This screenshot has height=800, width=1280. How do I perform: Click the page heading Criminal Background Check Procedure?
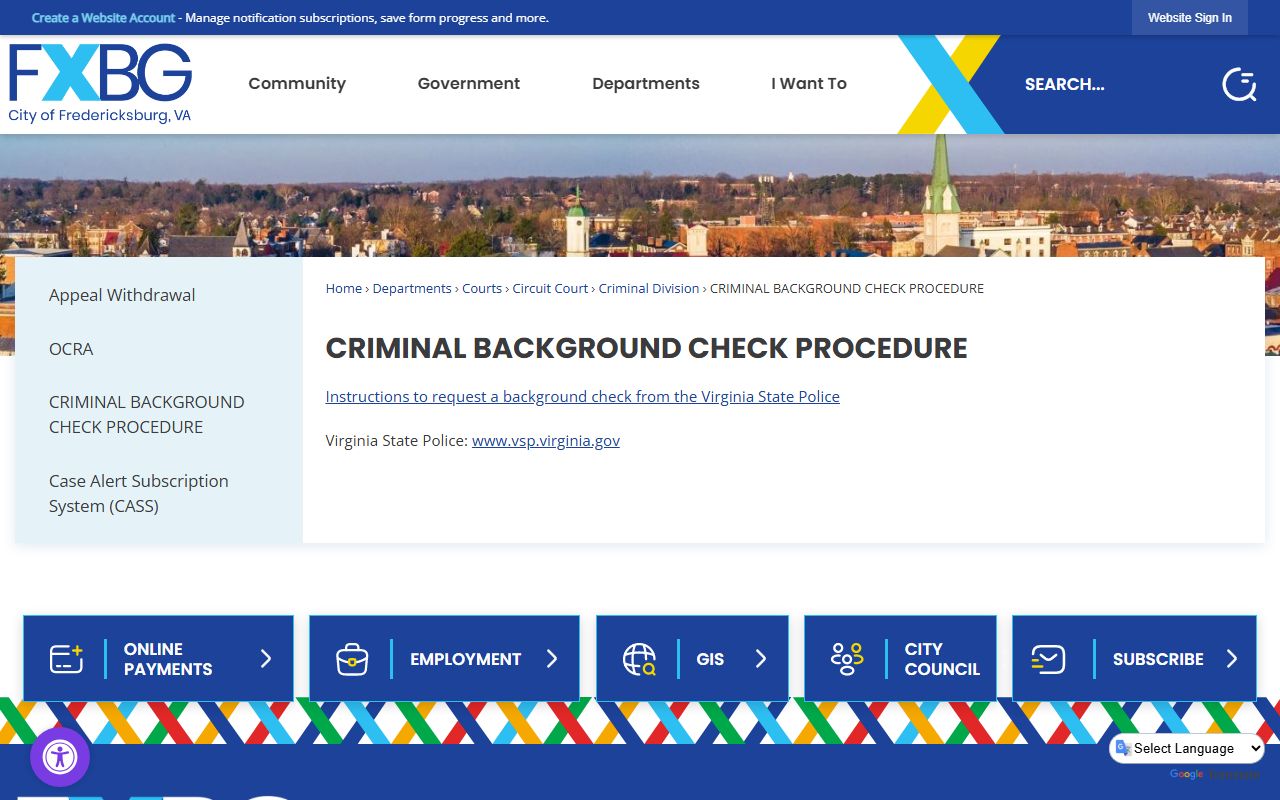(x=646, y=348)
